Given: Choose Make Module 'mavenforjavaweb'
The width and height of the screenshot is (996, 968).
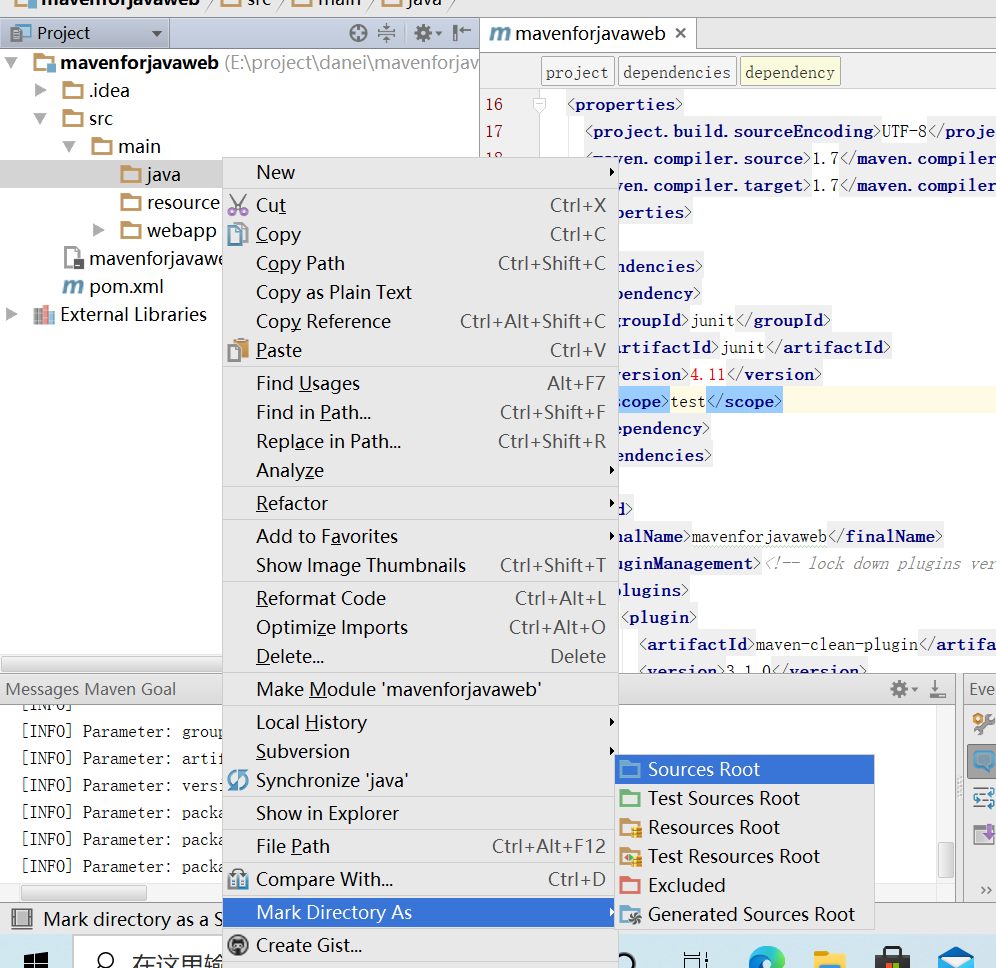Looking at the screenshot, I should pyautogui.click(x=421, y=689).
